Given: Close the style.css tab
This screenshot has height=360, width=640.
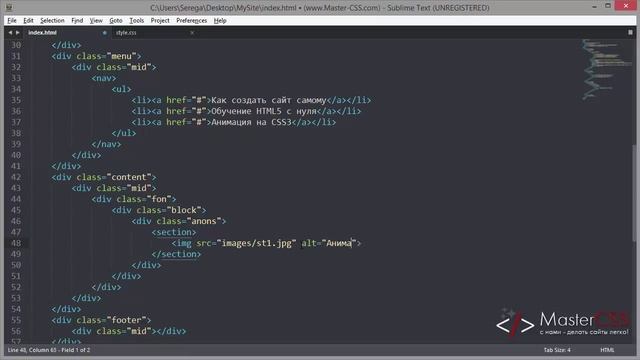Looking at the screenshot, I should 192,33.
